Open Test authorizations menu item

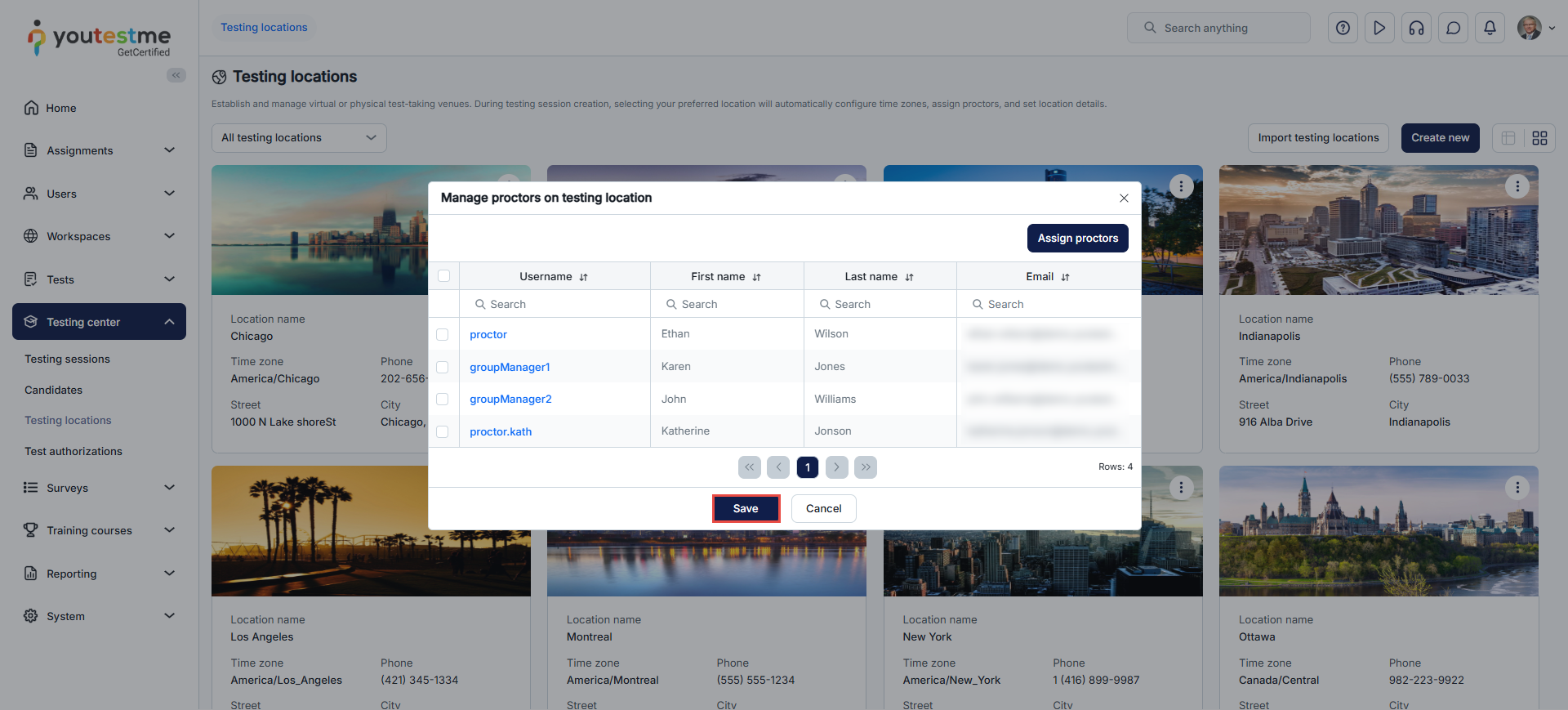73,451
